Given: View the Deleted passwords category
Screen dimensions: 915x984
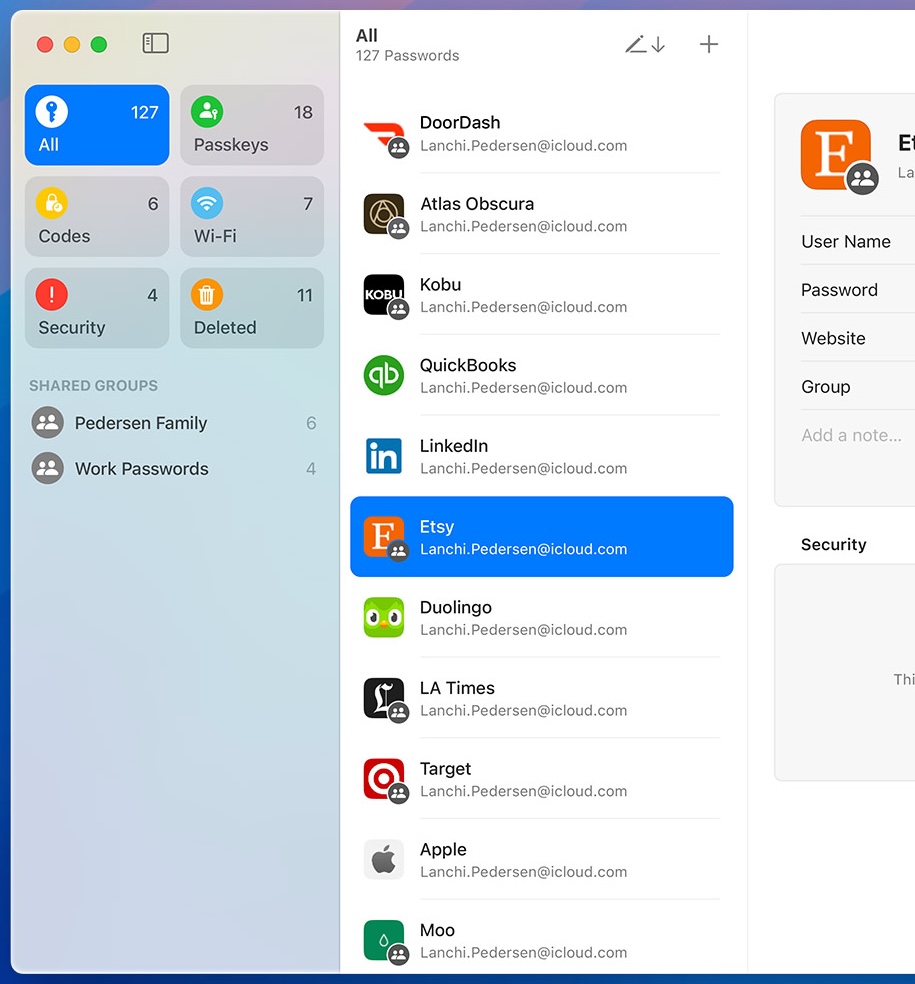Looking at the screenshot, I should point(252,308).
